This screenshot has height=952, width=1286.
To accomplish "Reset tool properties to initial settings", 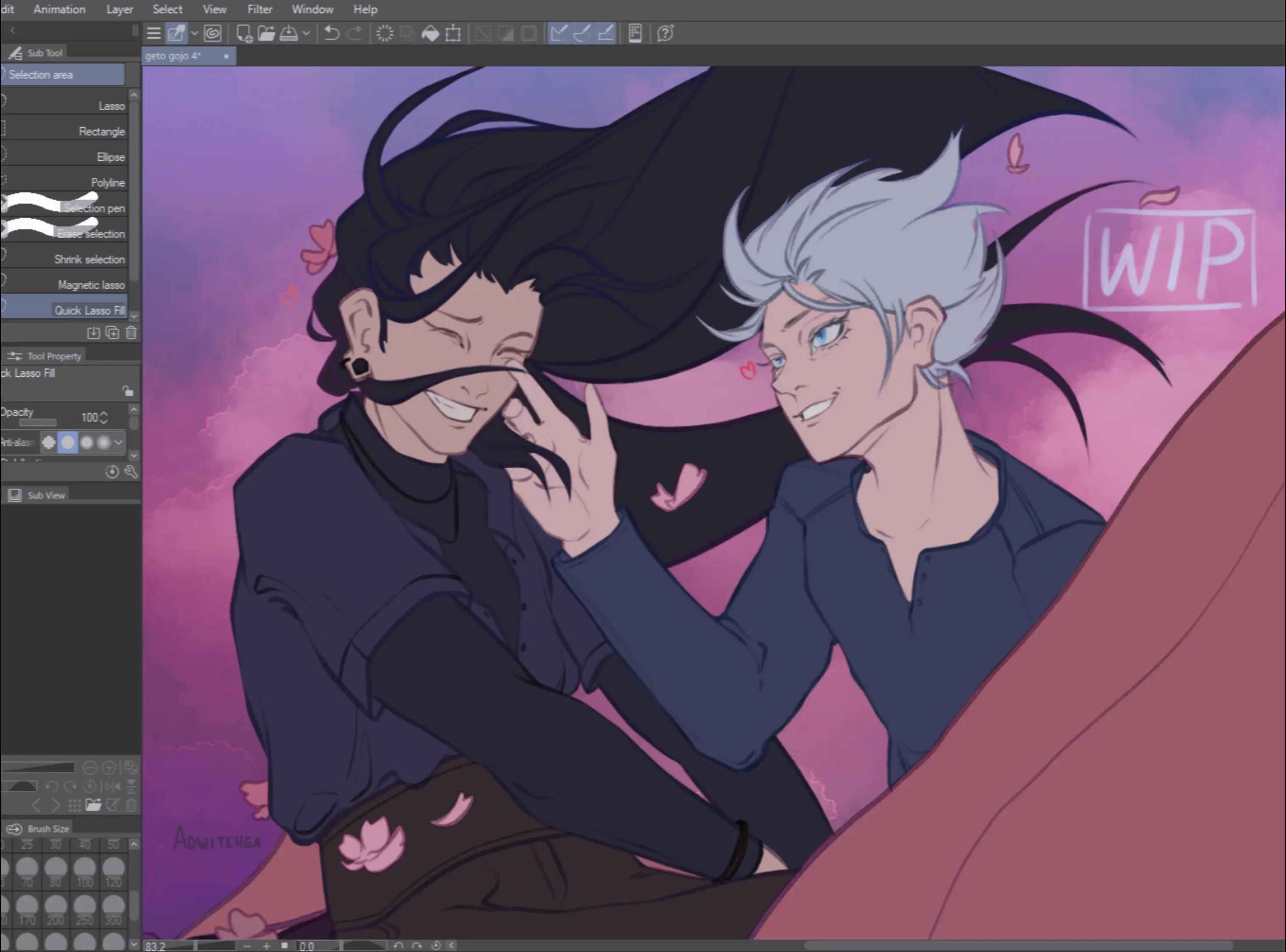I will [112, 472].
